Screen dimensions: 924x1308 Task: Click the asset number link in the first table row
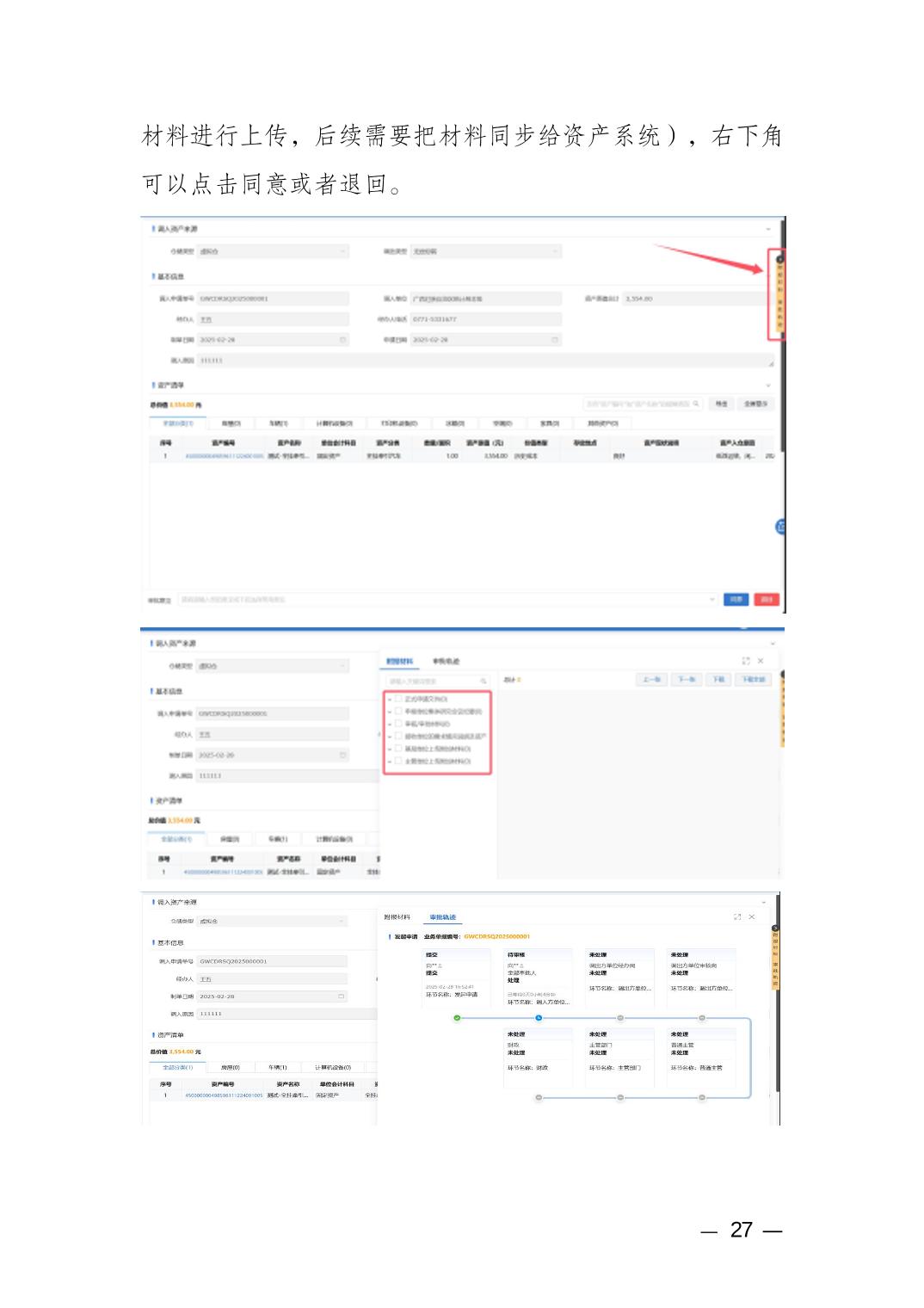pos(224,456)
